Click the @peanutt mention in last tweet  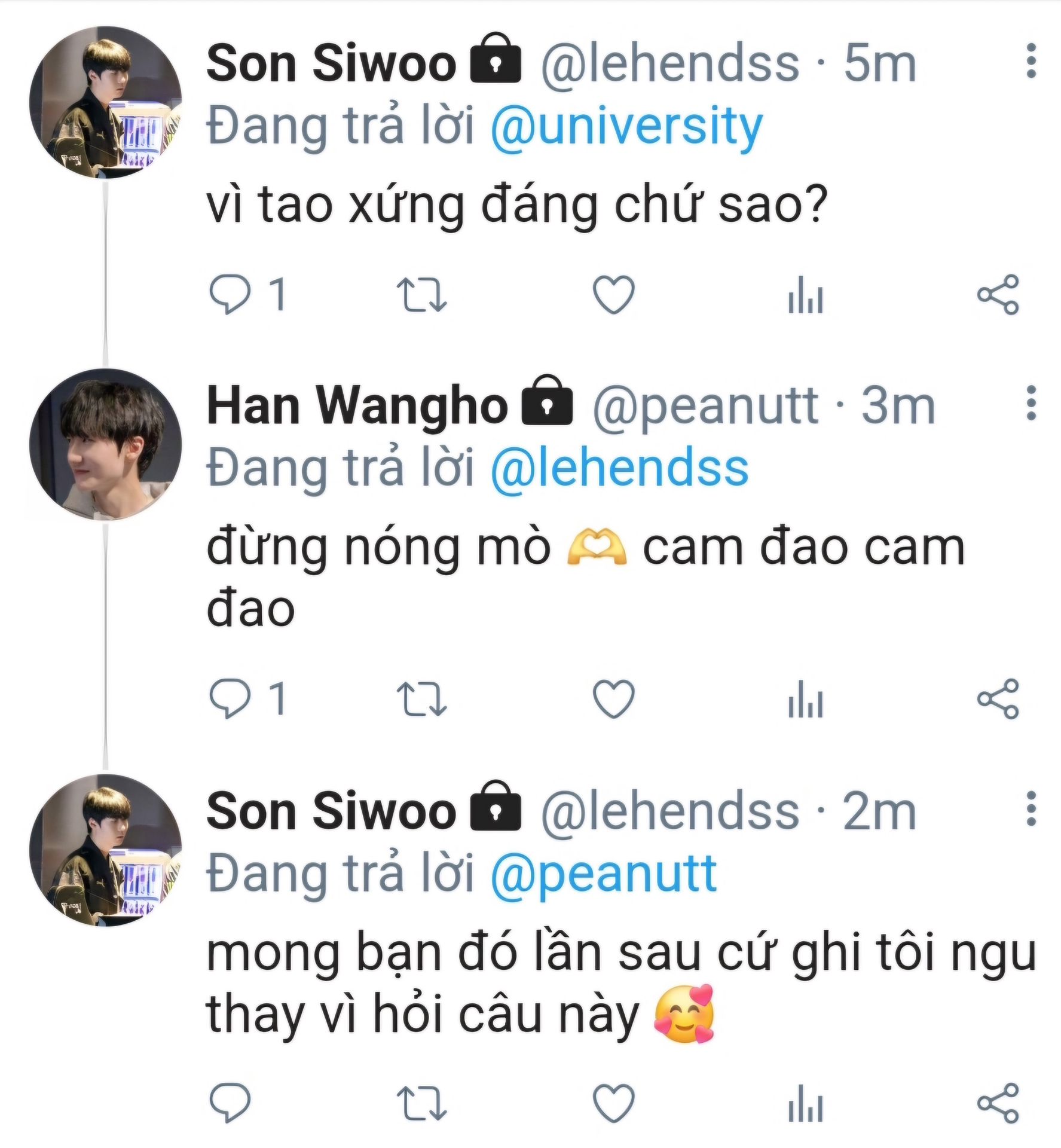point(603,874)
